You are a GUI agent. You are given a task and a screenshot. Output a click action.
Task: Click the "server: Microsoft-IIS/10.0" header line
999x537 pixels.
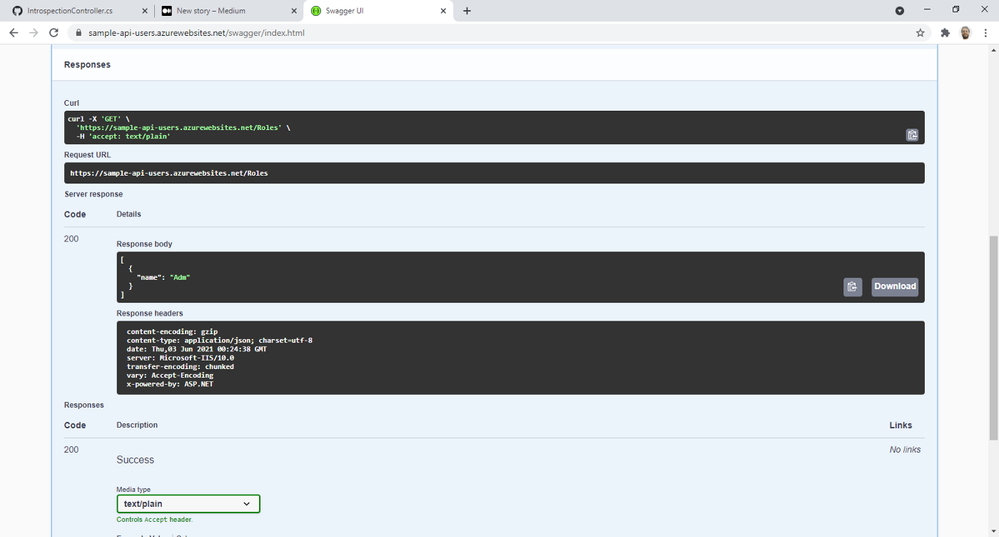[x=180, y=358]
